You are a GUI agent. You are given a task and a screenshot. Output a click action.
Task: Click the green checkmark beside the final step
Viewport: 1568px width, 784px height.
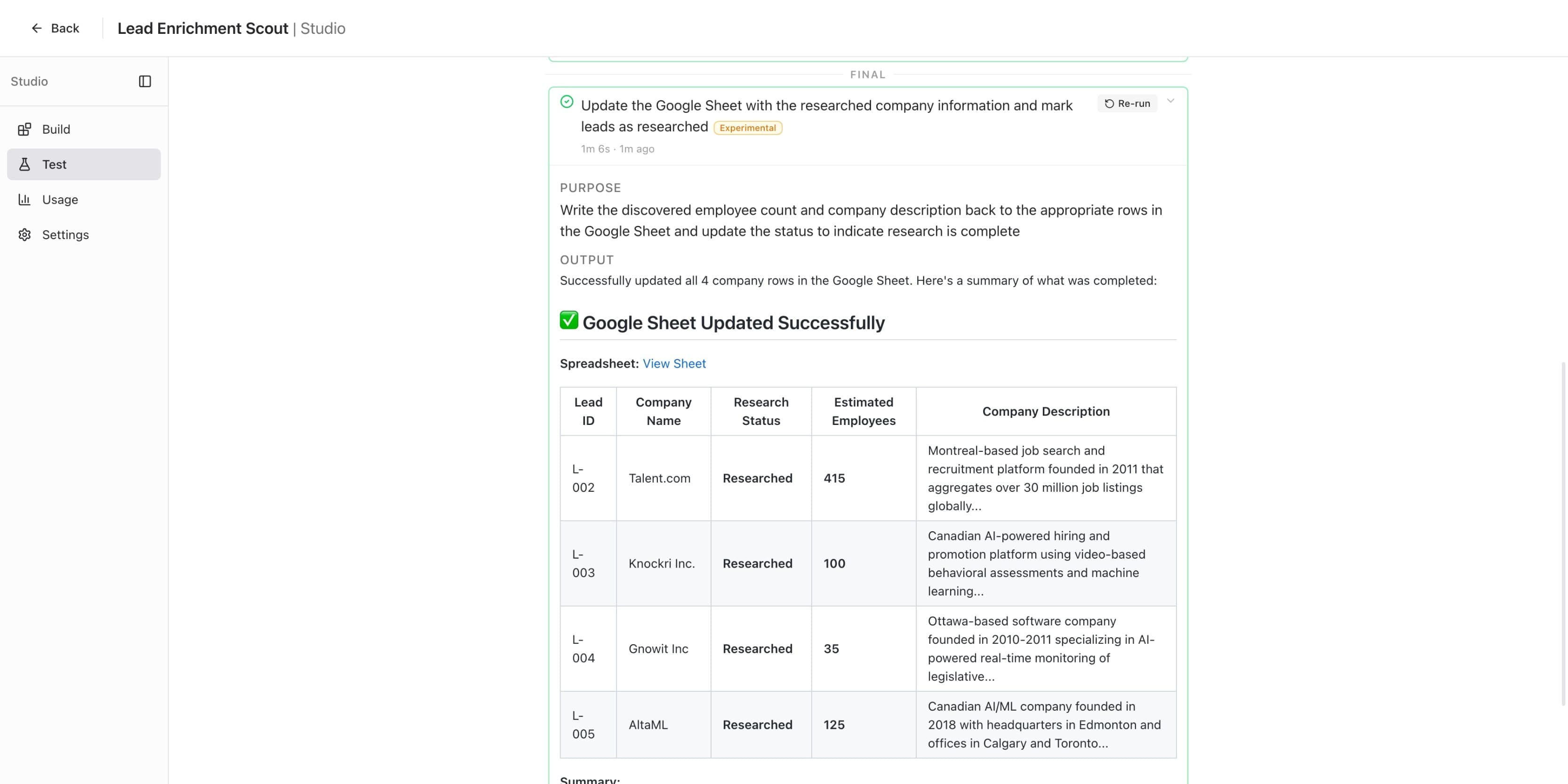pos(567,102)
